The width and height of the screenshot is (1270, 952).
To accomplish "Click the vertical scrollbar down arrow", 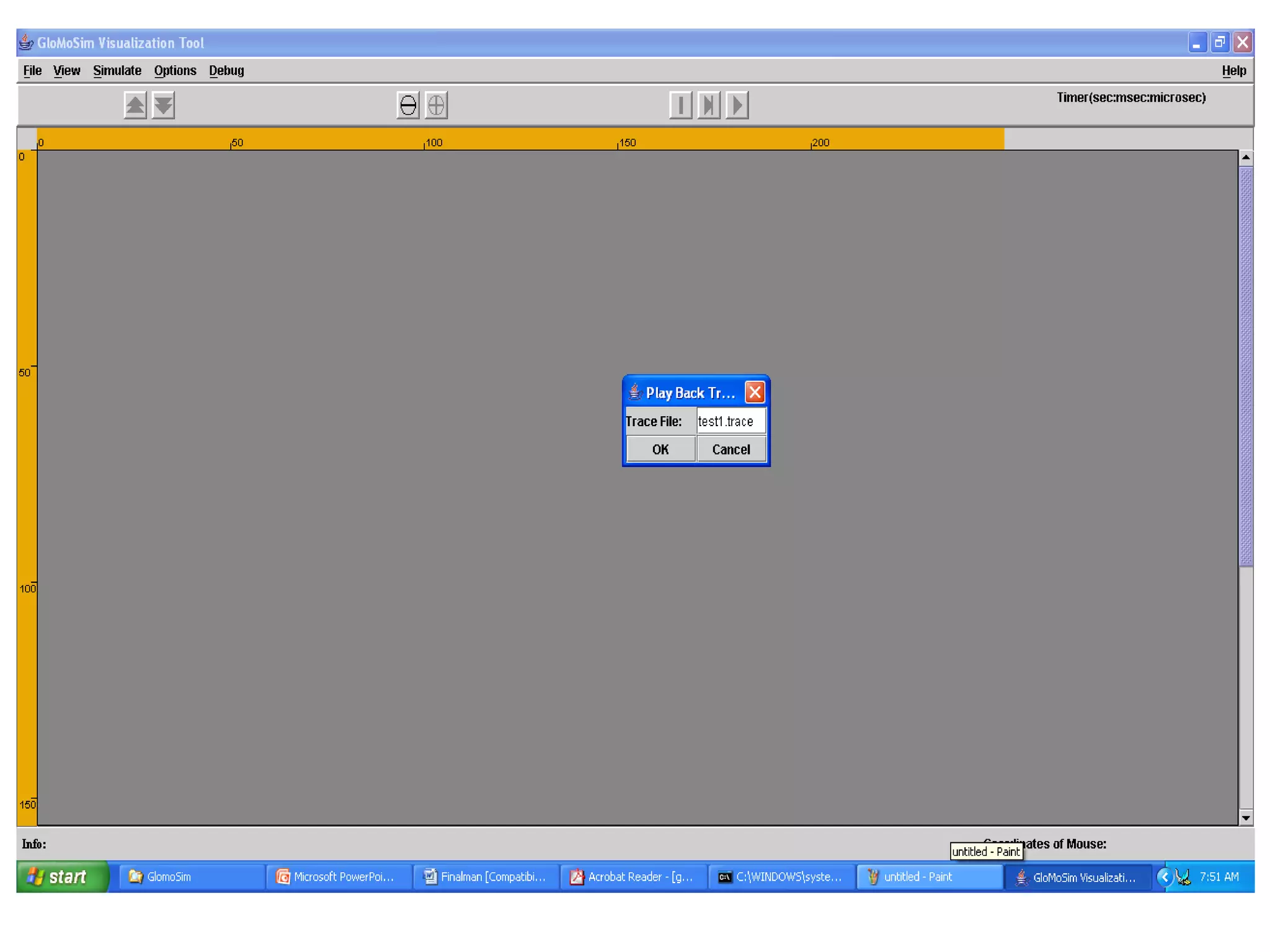I will tap(1245, 818).
